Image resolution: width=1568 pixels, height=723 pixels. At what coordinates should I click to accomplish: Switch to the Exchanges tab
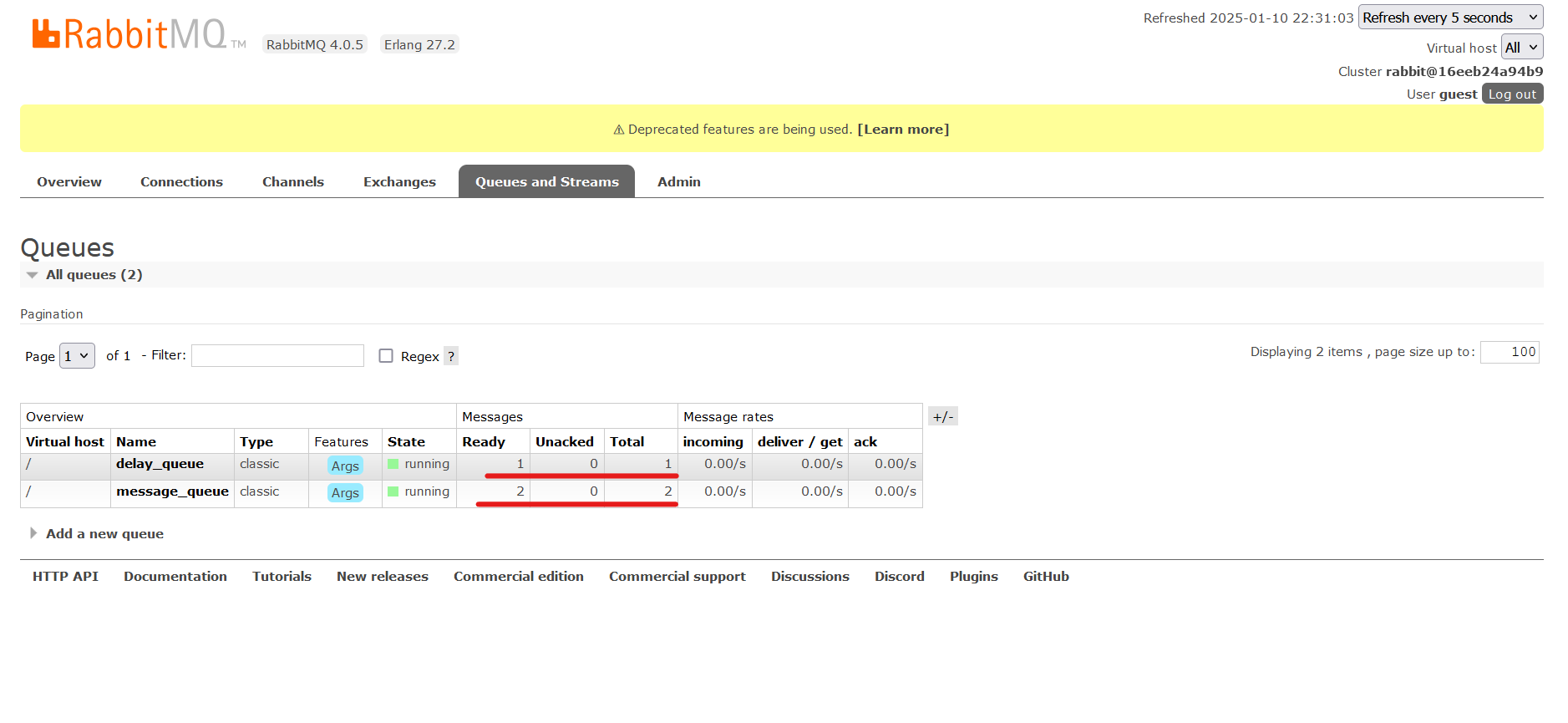tap(399, 181)
